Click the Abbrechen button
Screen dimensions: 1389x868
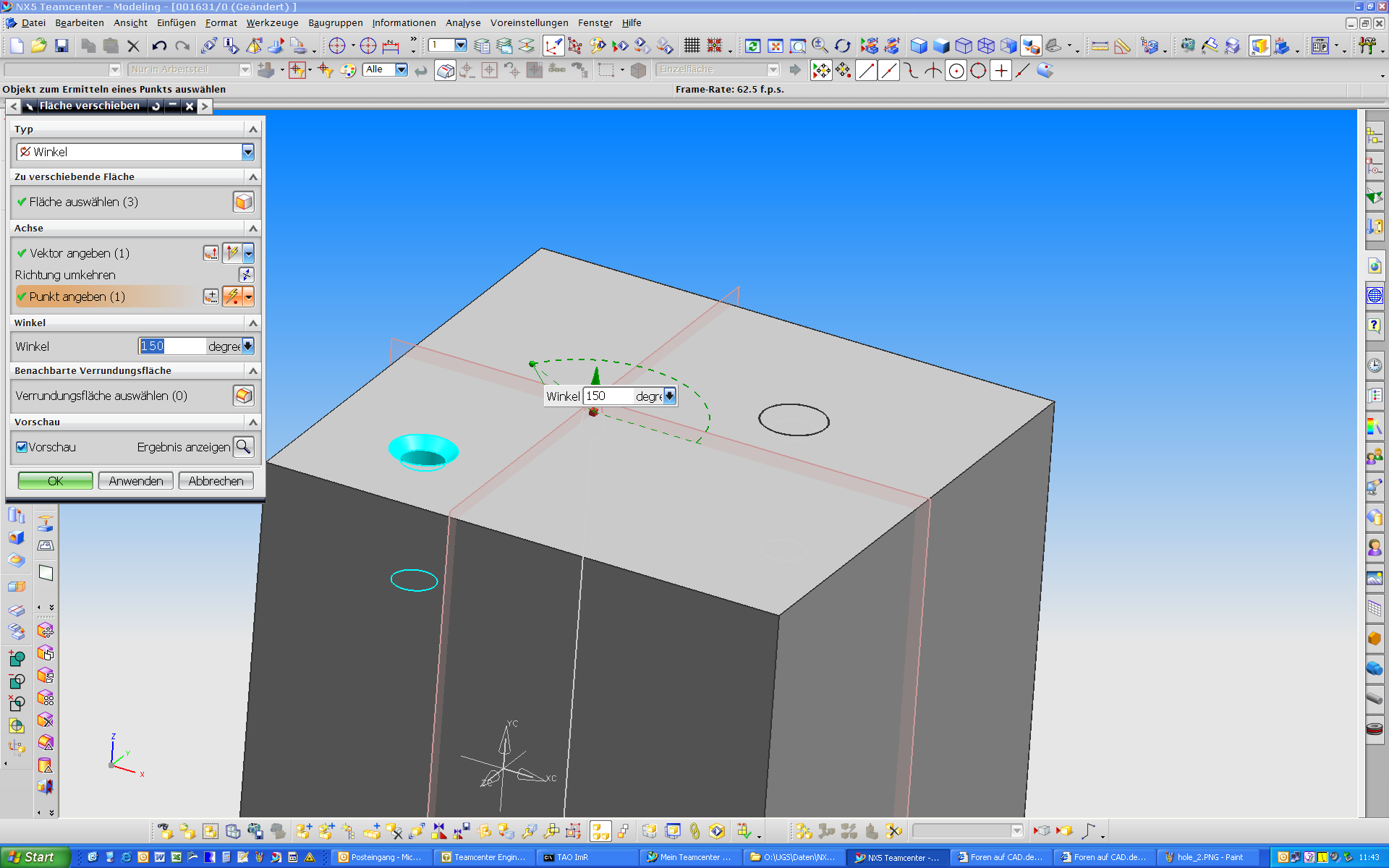pos(216,481)
